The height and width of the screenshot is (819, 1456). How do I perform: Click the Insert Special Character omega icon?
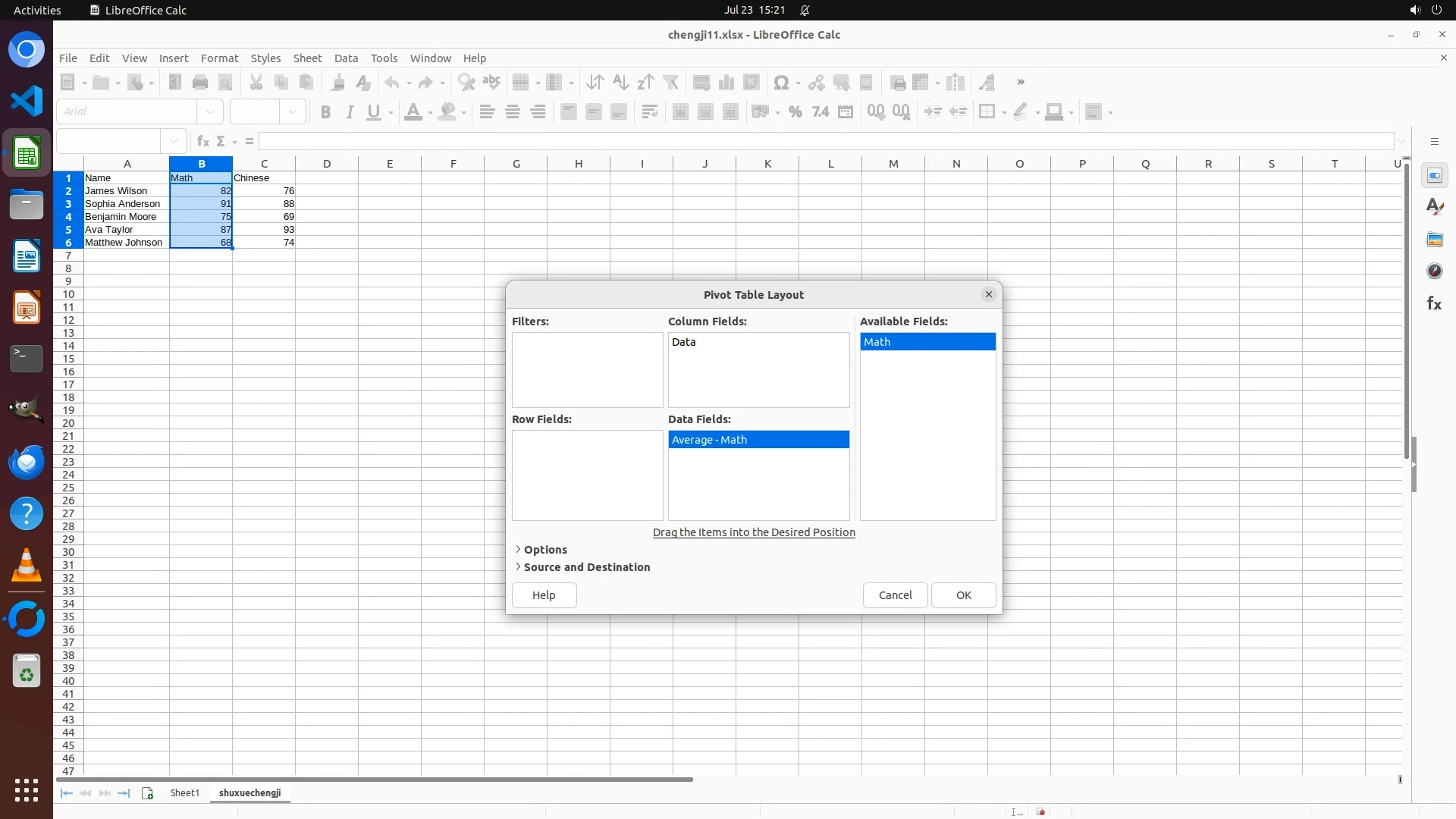780,83
